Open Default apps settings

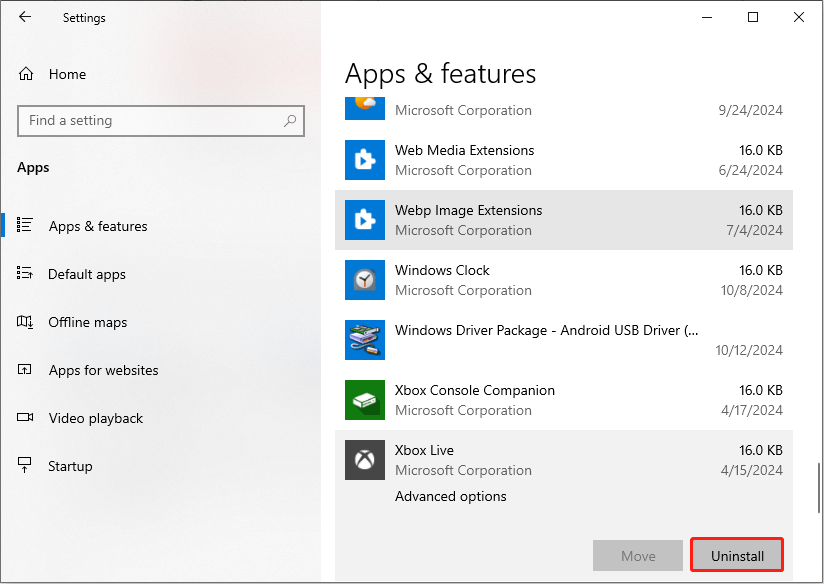coord(87,274)
